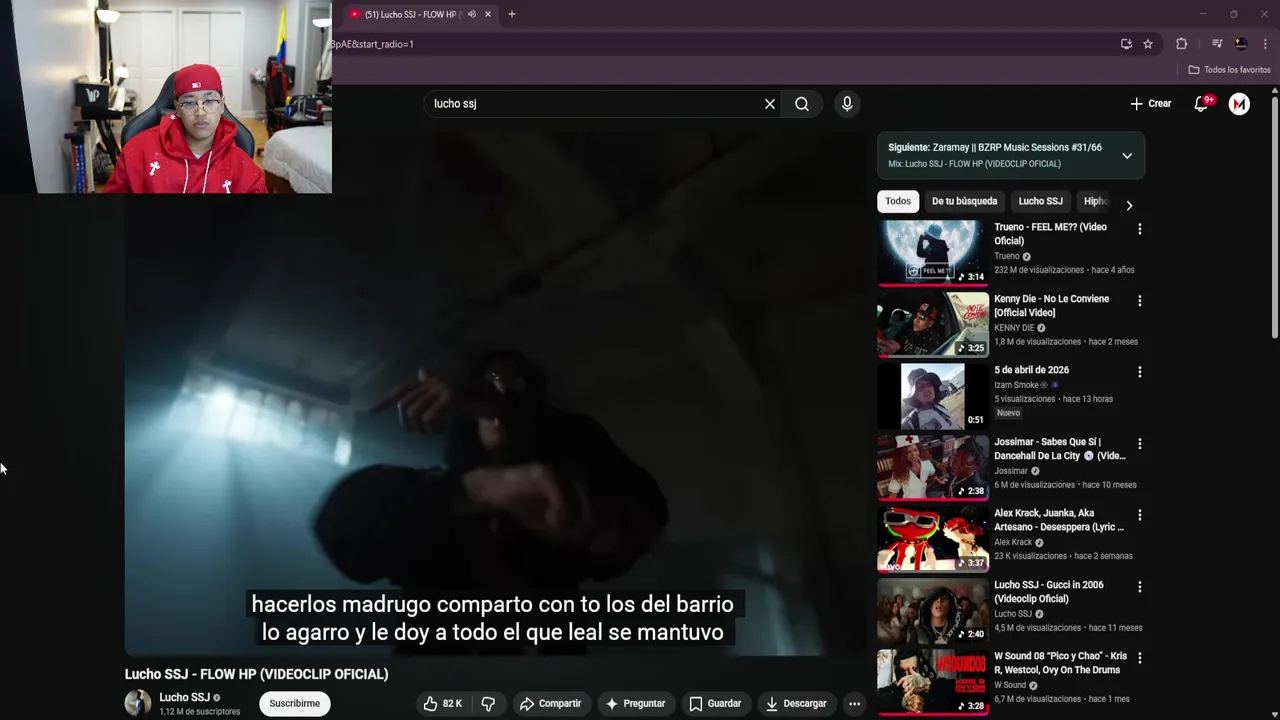Open options menu for Trueno FEEL ME??
The width and height of the screenshot is (1280, 720).
(x=1140, y=229)
